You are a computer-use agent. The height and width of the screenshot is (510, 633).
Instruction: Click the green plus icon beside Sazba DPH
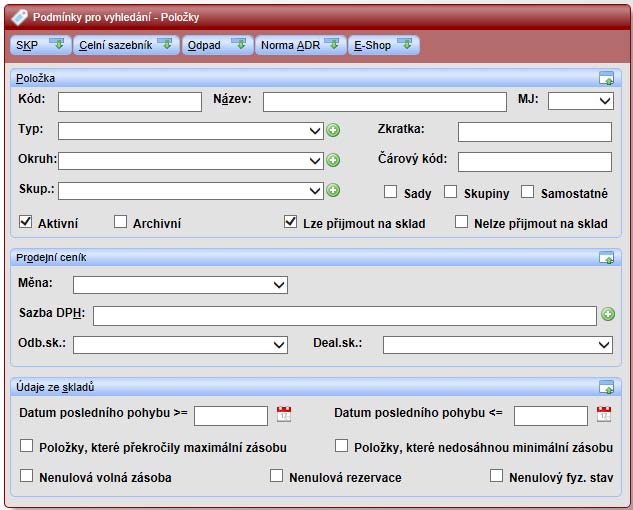607,314
